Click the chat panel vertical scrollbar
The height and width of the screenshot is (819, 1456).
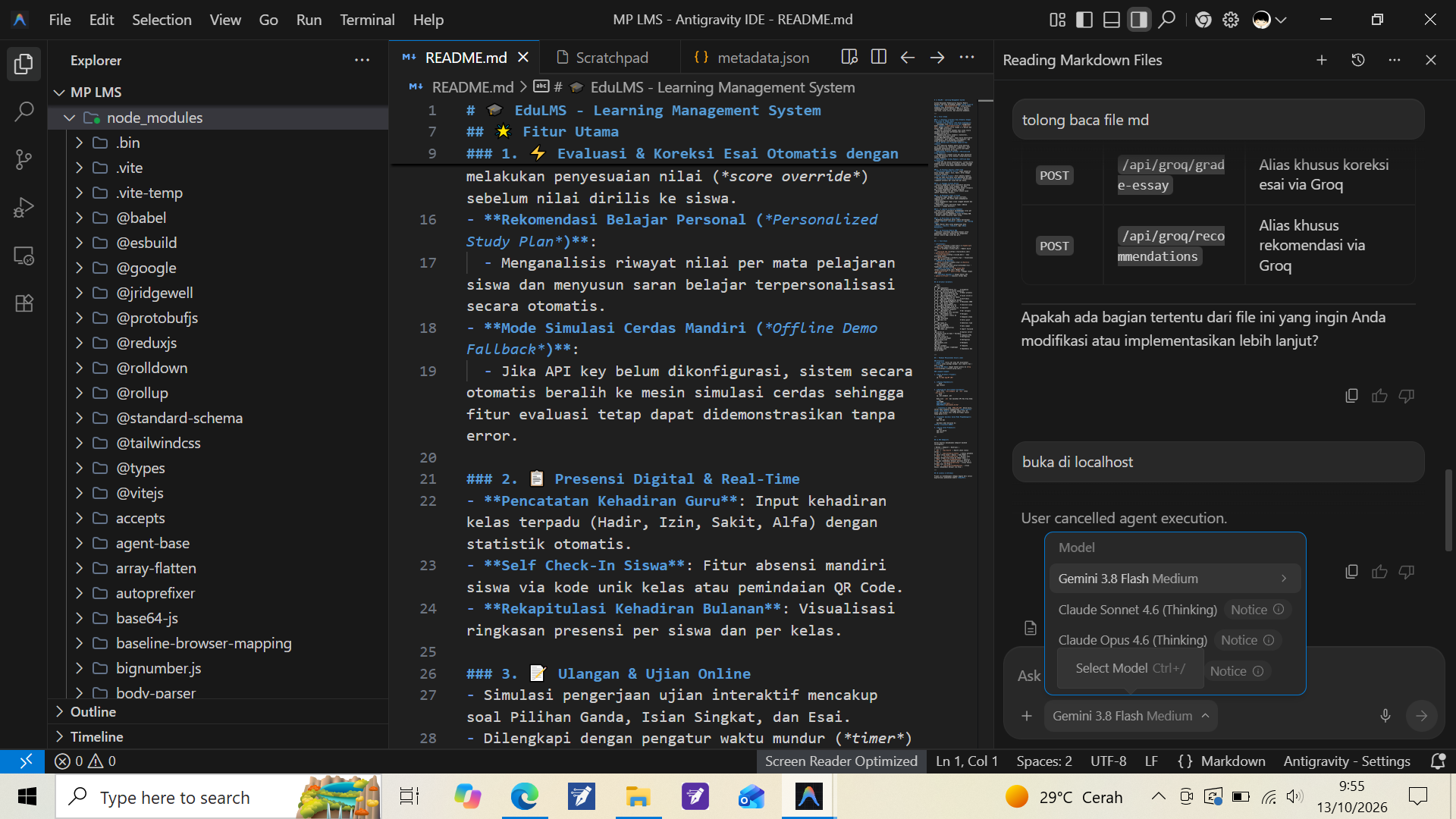point(1448,510)
